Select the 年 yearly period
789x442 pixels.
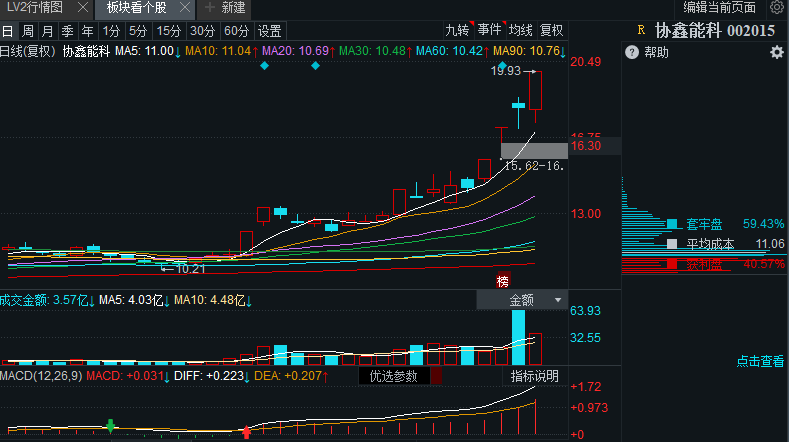pos(88,31)
